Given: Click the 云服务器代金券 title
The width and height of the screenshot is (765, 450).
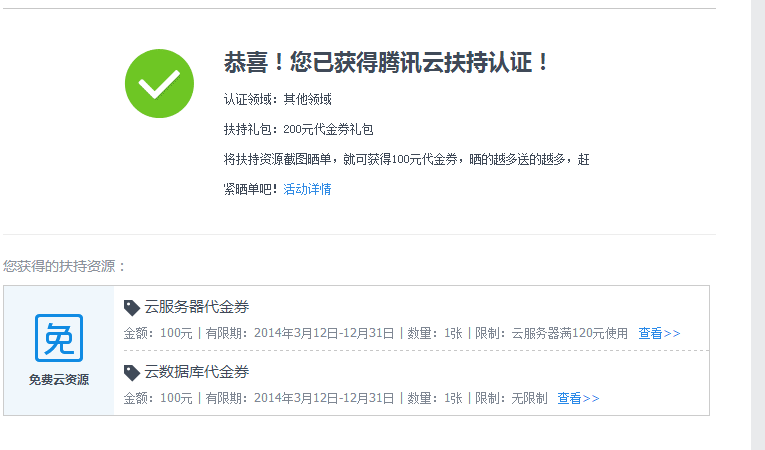Looking at the screenshot, I should point(197,307).
